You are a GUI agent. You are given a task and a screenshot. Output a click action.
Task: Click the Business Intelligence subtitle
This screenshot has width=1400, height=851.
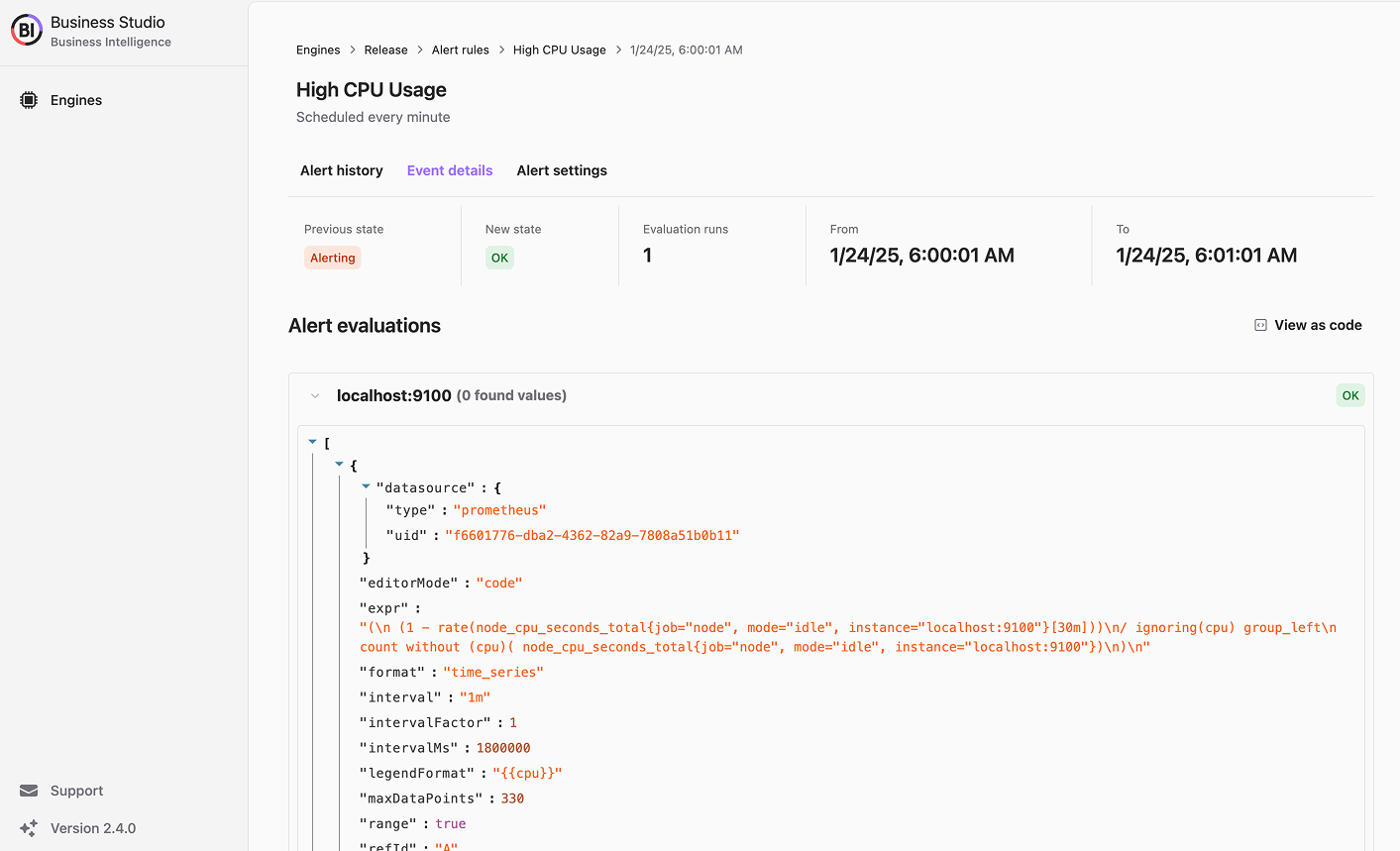pos(111,42)
